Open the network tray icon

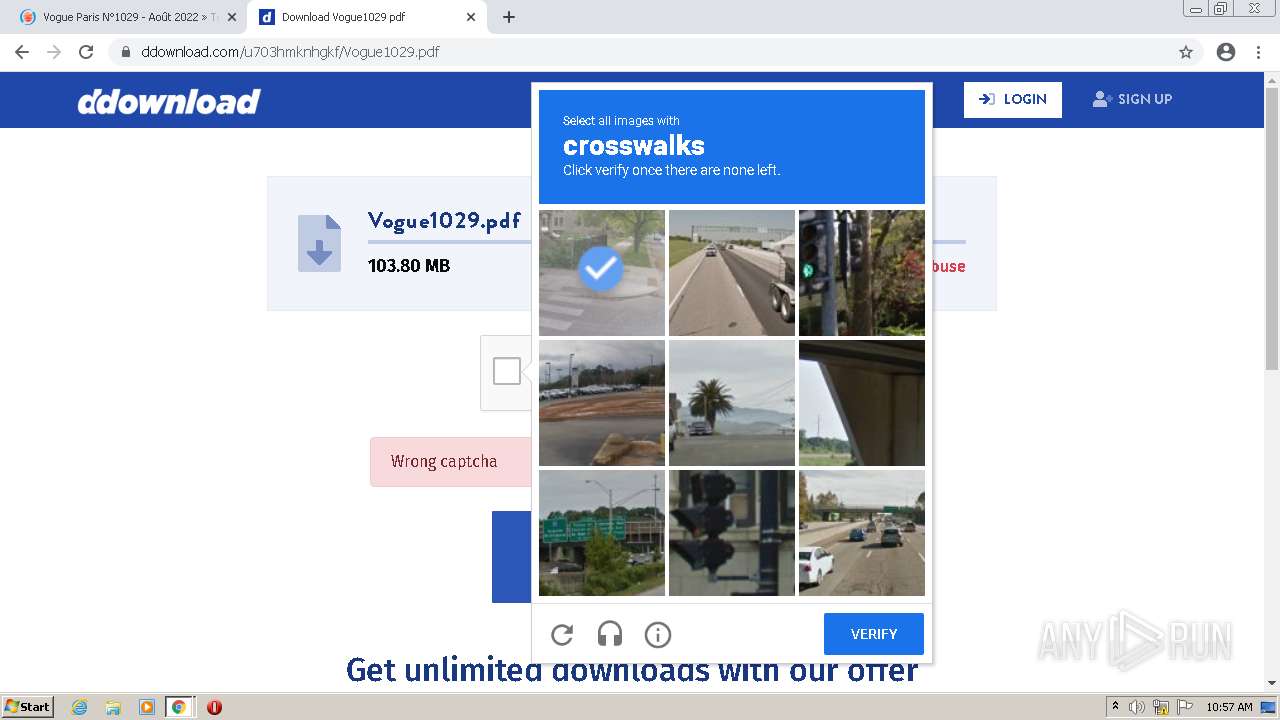pyautogui.click(x=1161, y=707)
